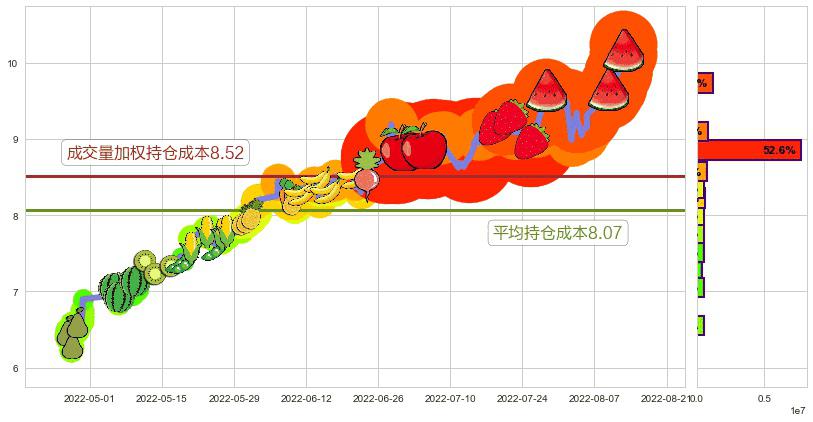Click the corn cobs marker
Screen dimensions: 813x422
[x=205, y=236]
